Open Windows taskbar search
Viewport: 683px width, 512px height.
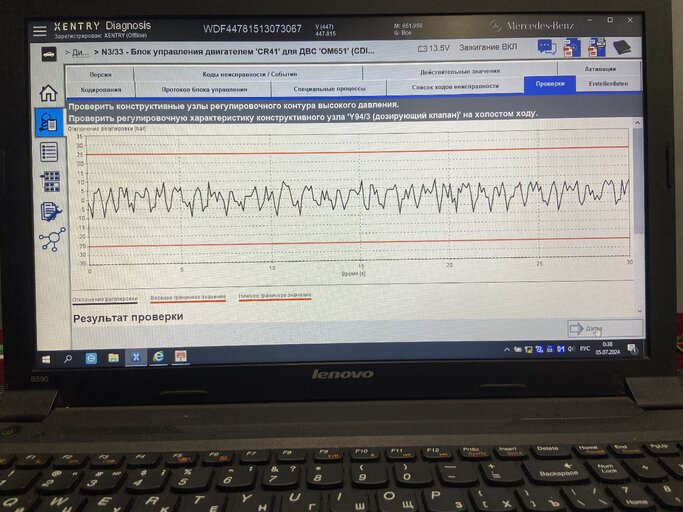(68, 359)
